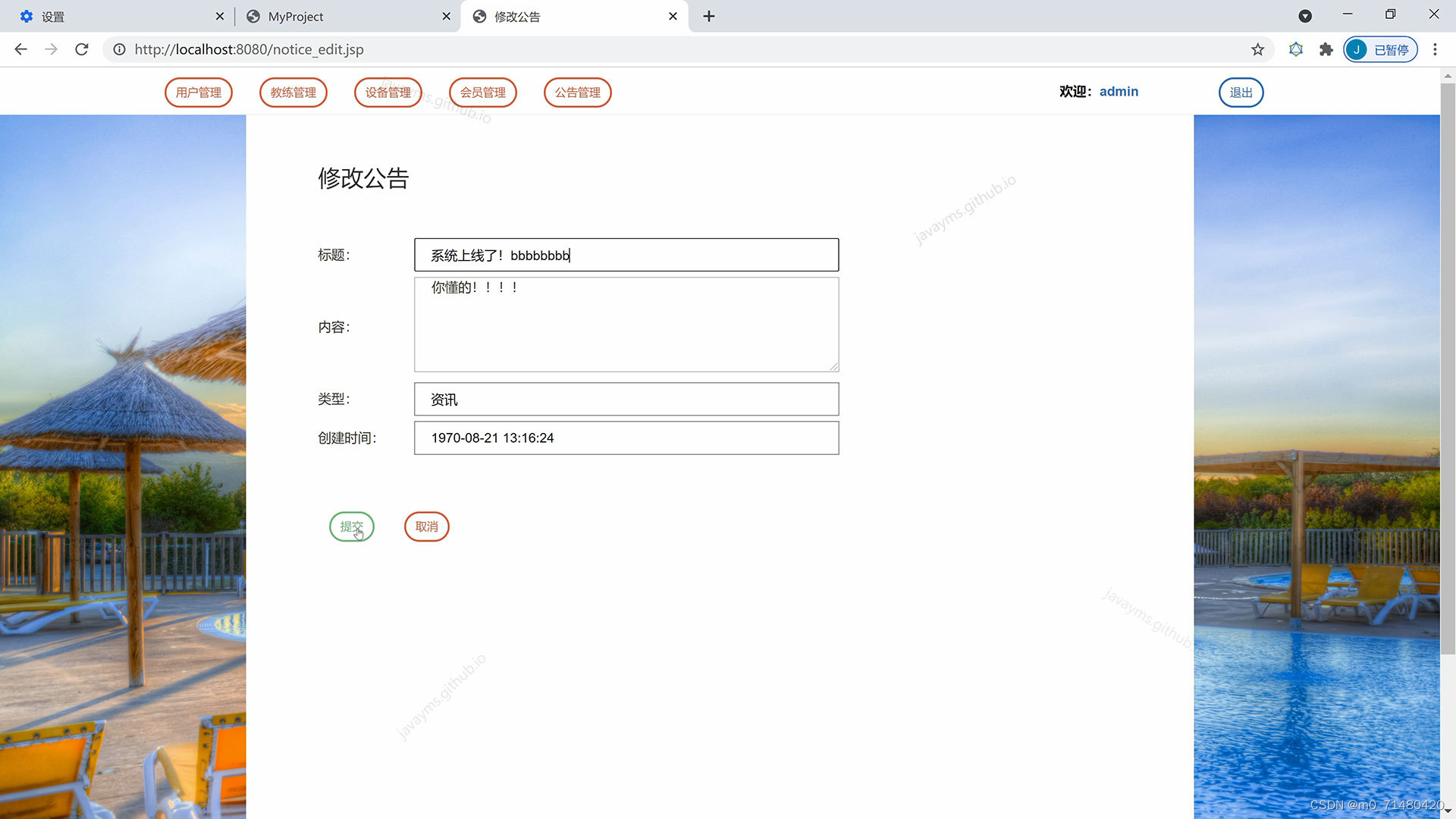
Task: Open 教练管理 in the navigation
Action: pyautogui.click(x=293, y=93)
